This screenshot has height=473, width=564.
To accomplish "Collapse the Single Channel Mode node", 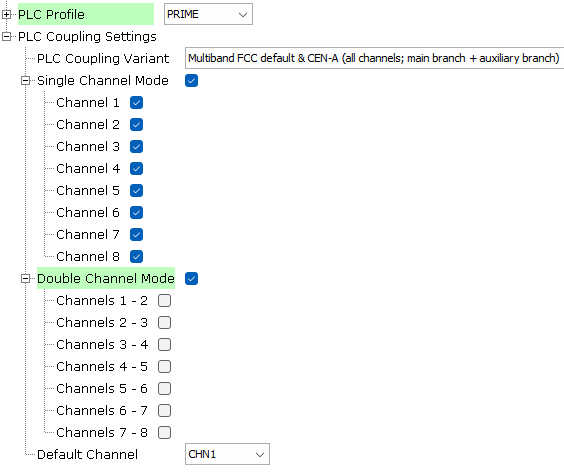I will point(26,81).
